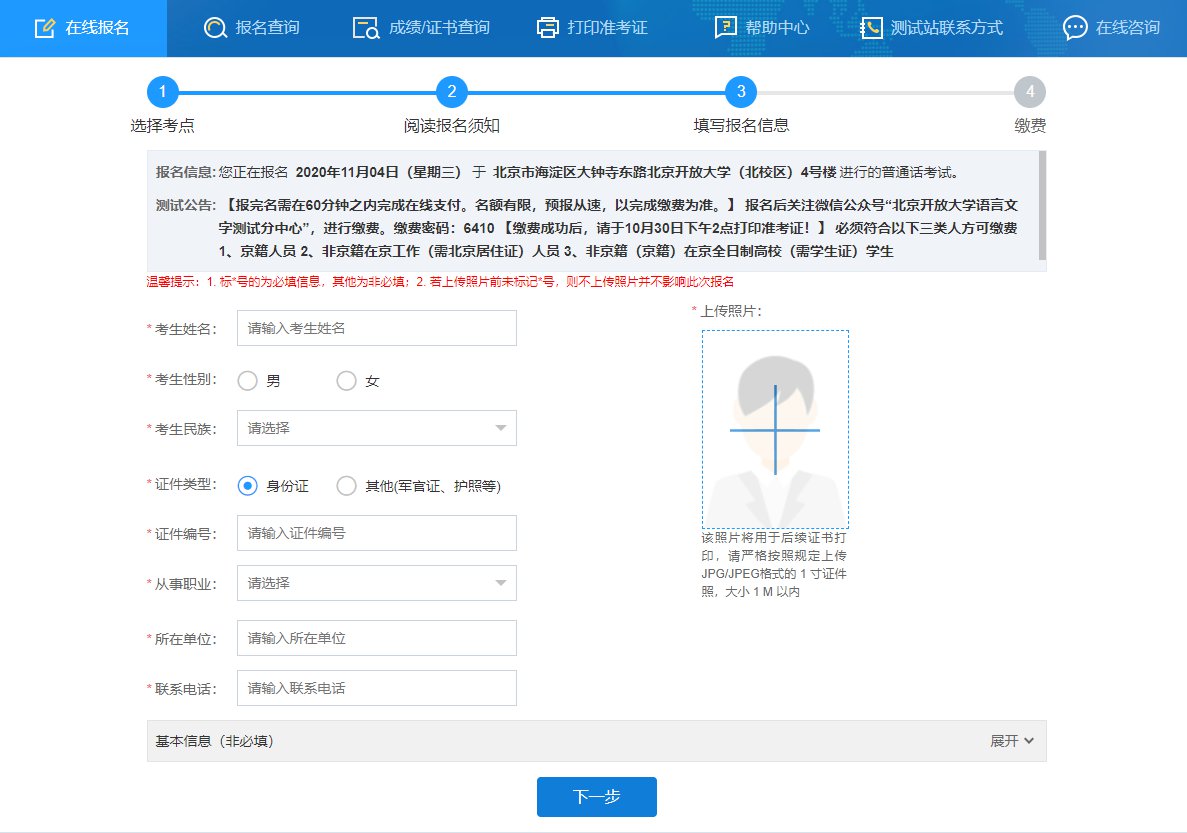Choose 其他(军官证、护照等) ID type
Image resolution: width=1187 pixels, height=833 pixels.
tap(347, 486)
